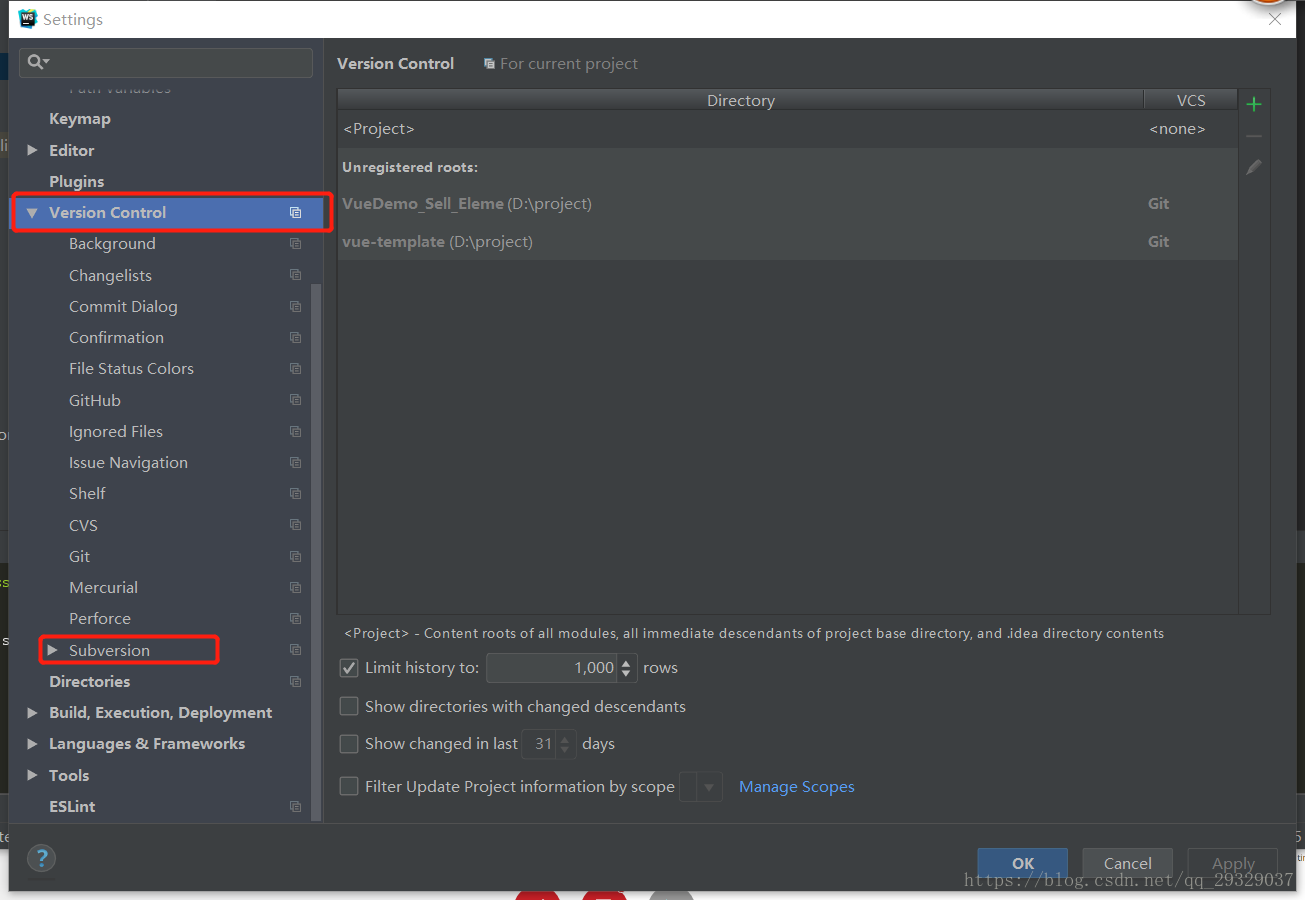Open the ESLint settings page

72,806
